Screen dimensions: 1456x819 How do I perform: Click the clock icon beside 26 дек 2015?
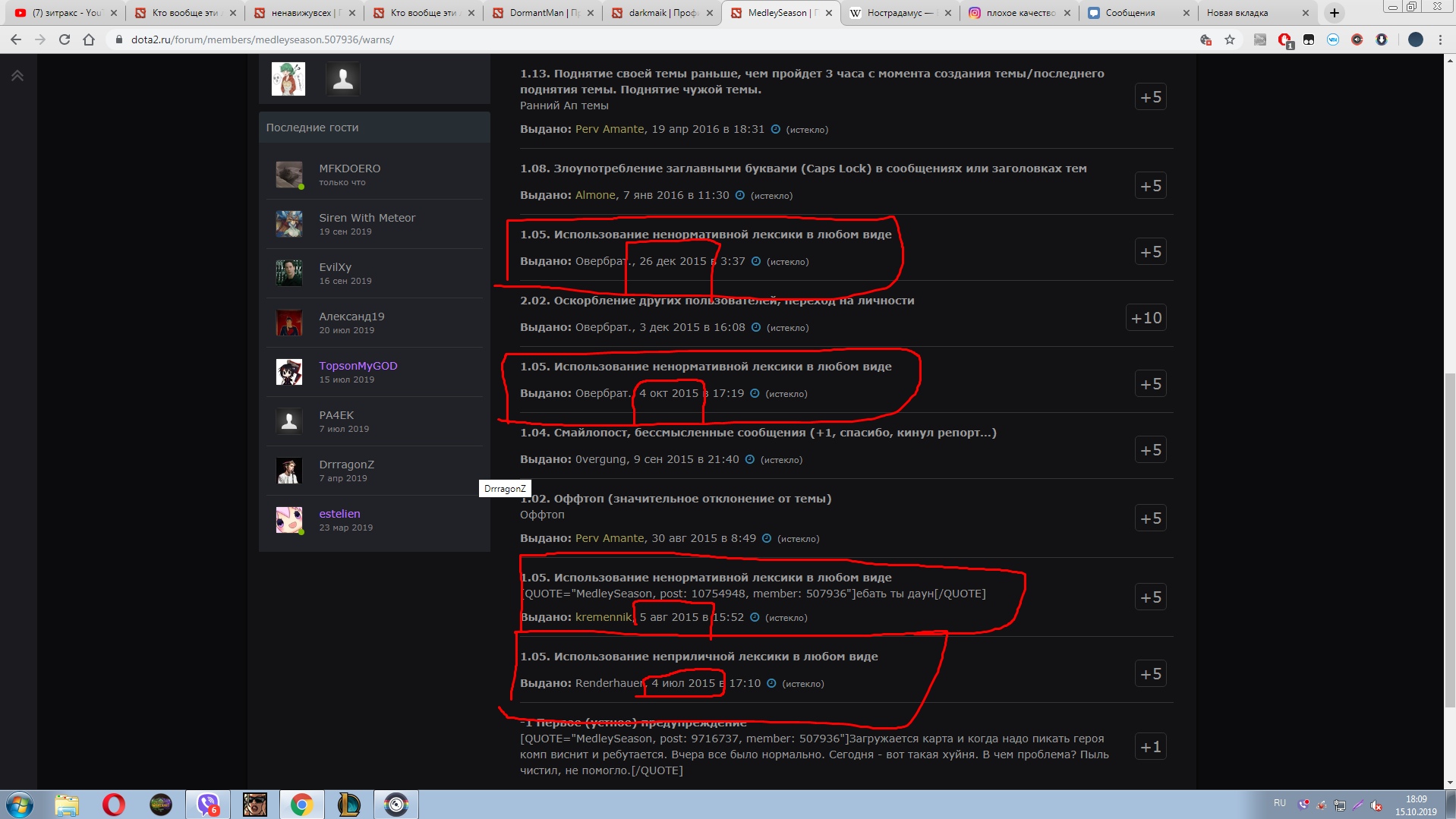click(x=755, y=262)
